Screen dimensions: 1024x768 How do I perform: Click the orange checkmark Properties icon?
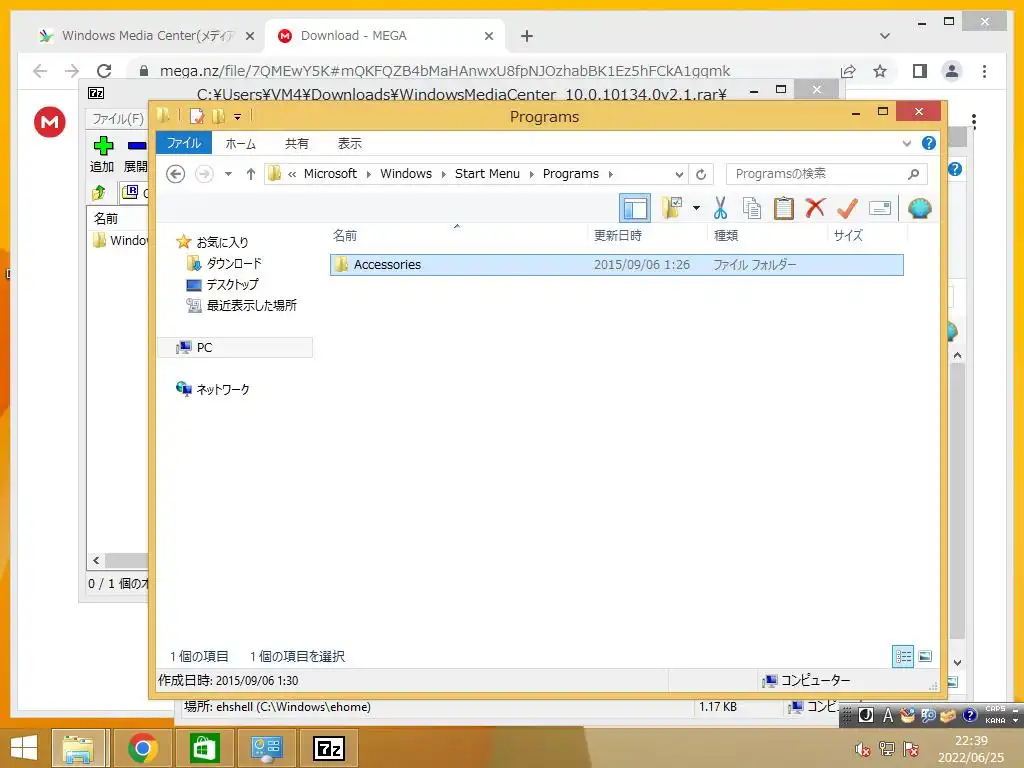[x=847, y=208]
